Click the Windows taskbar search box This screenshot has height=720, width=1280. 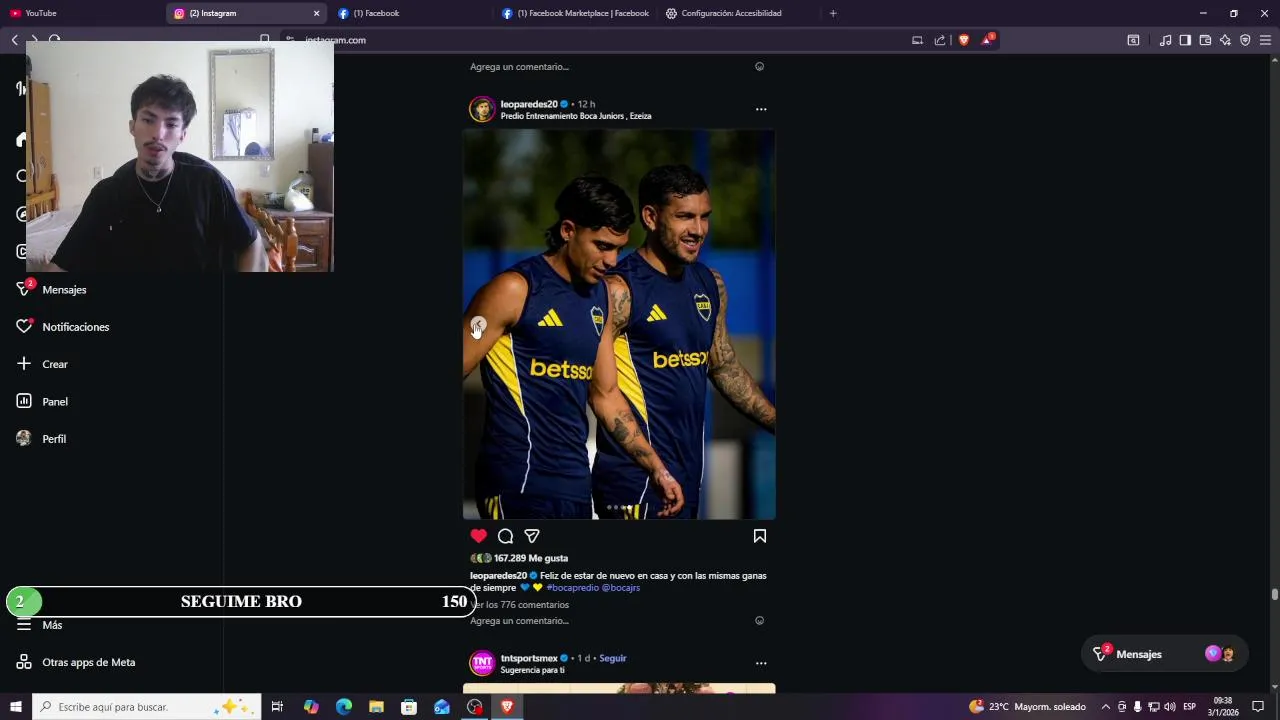click(x=148, y=707)
